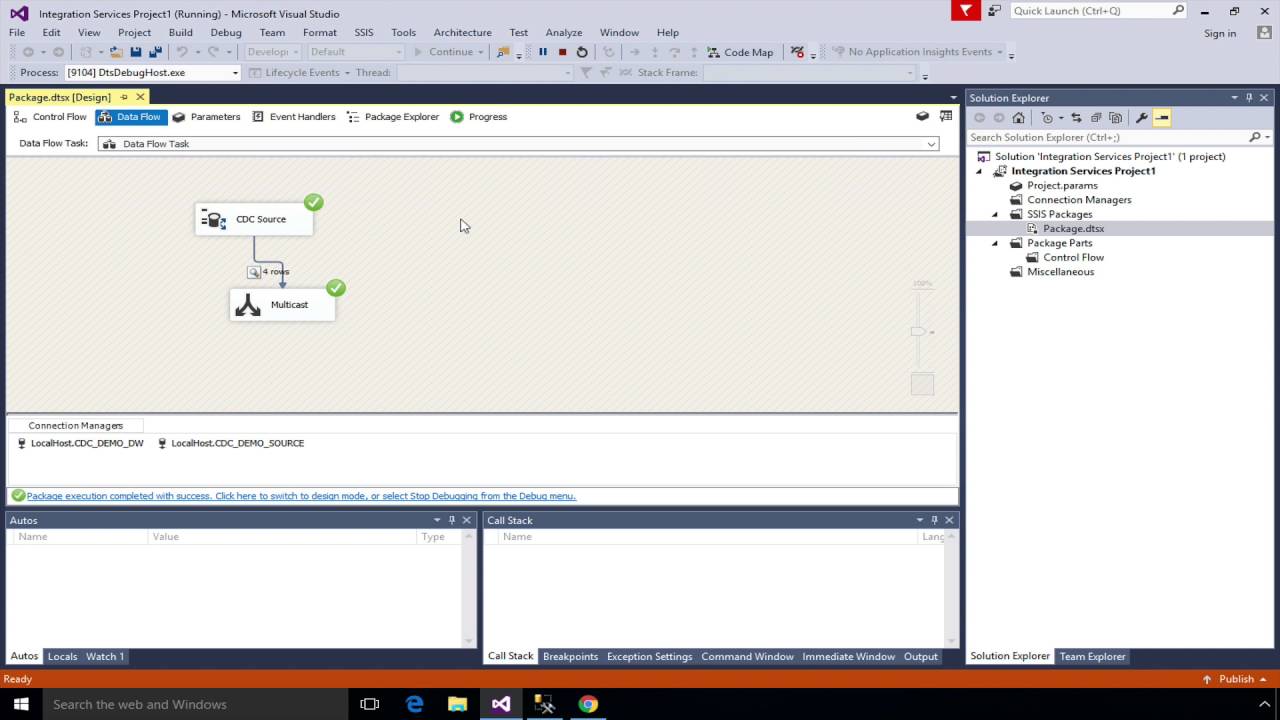
Task: Select Project.params in Solution Explorer
Action: pos(1062,185)
